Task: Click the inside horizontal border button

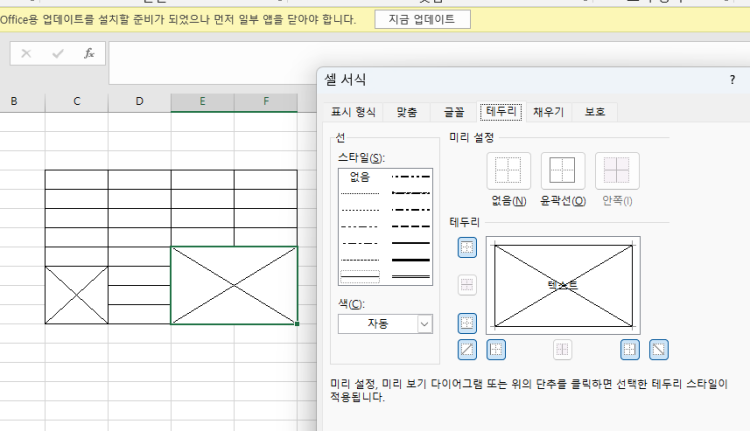Action: [467, 286]
